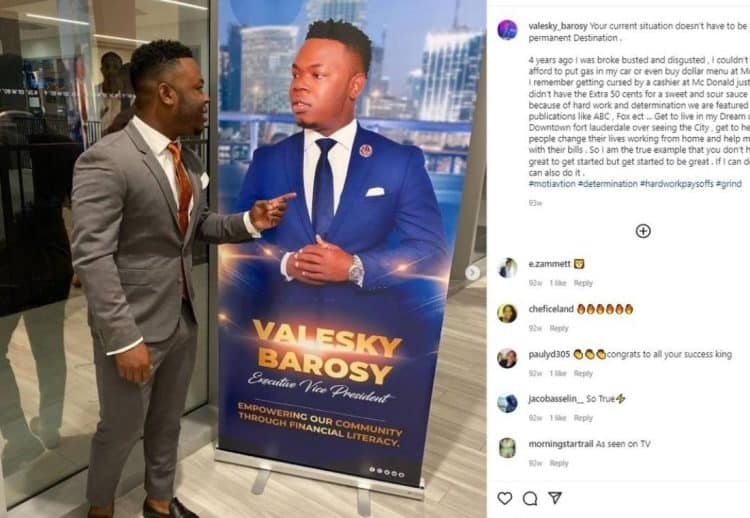This screenshot has width=750, height=518.
Task: Reply to cheficeland's comment
Action: 559,328
